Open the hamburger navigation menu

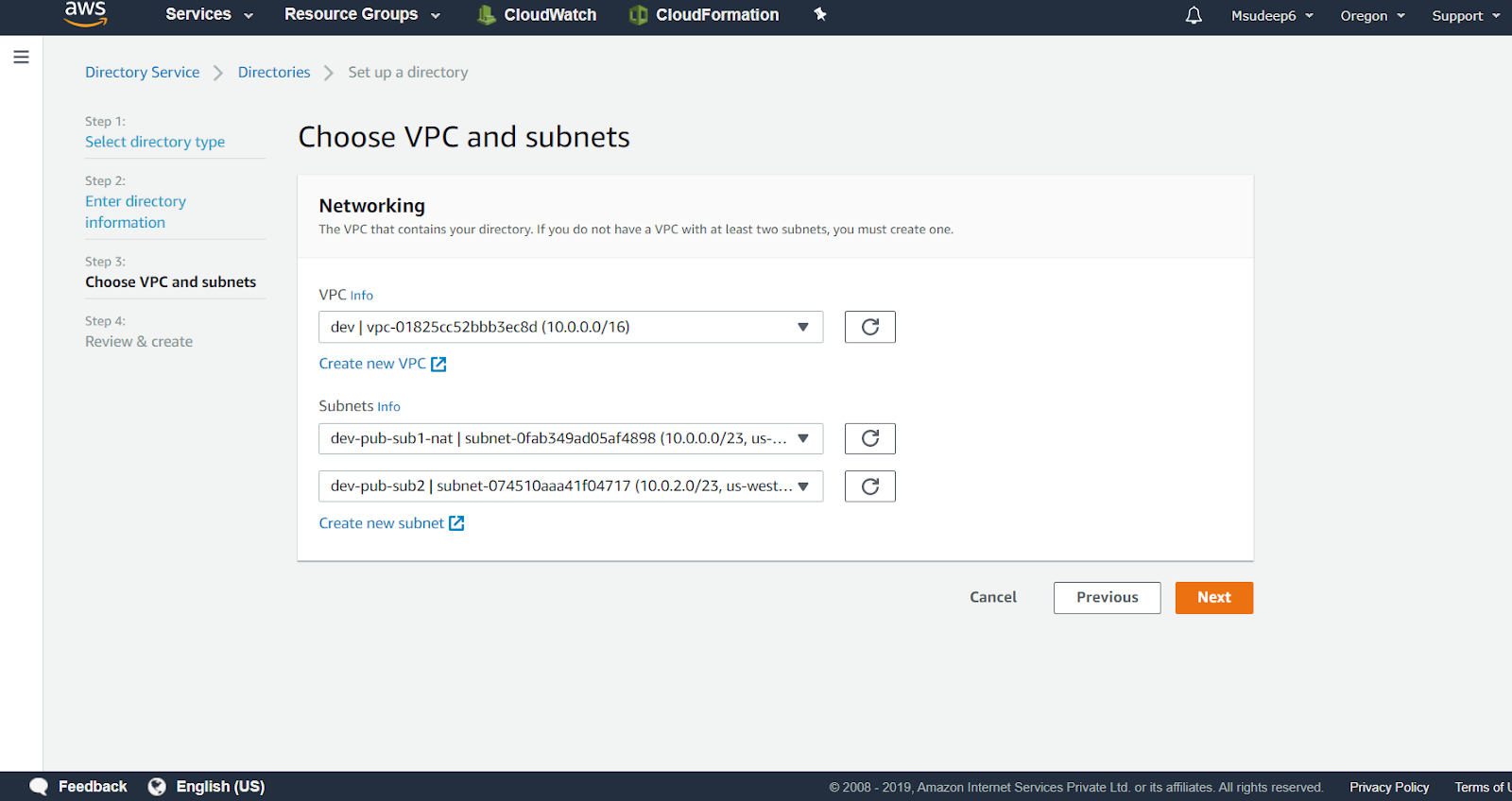(21, 57)
